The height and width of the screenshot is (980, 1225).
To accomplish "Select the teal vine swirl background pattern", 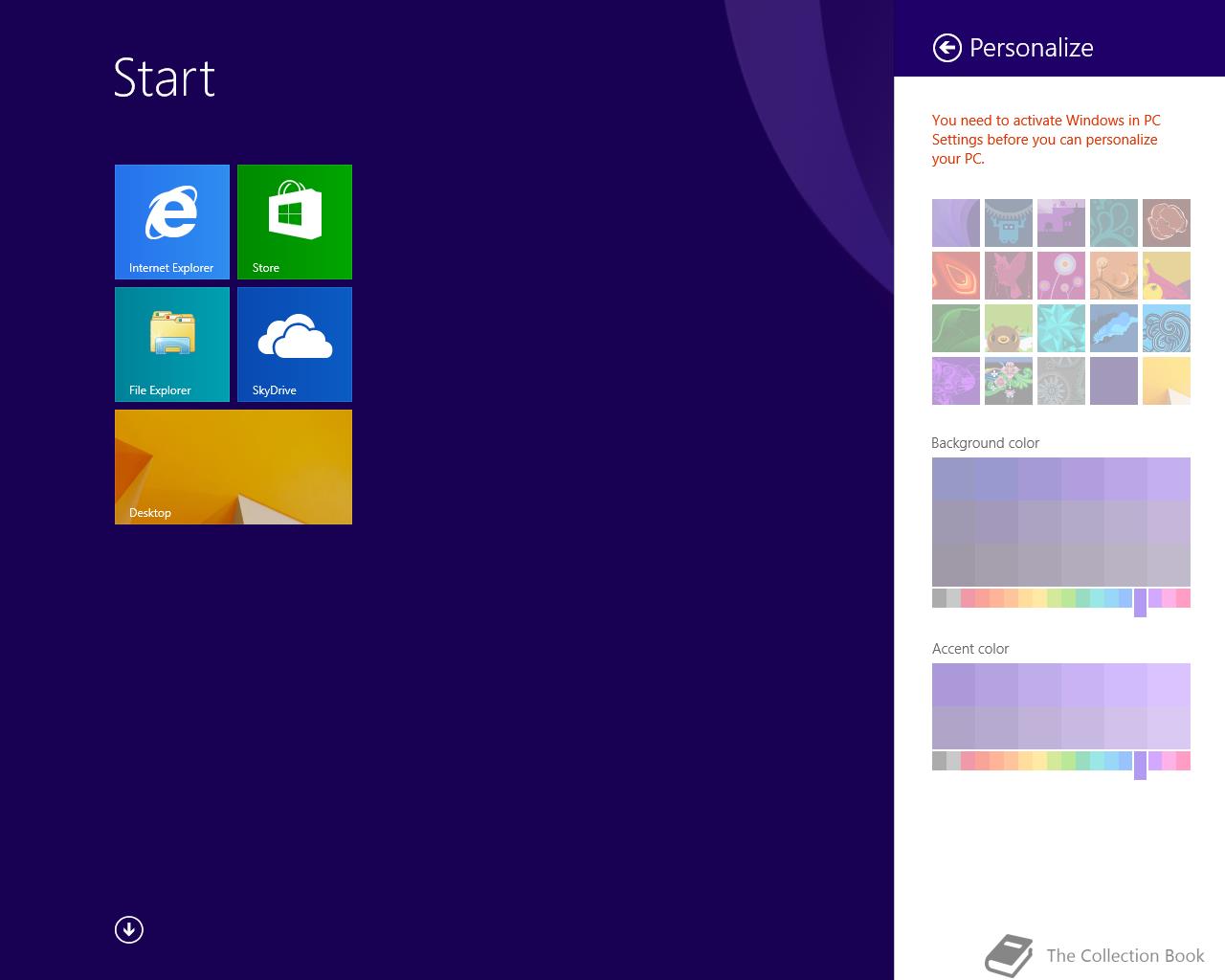I will pyautogui.click(x=1114, y=223).
